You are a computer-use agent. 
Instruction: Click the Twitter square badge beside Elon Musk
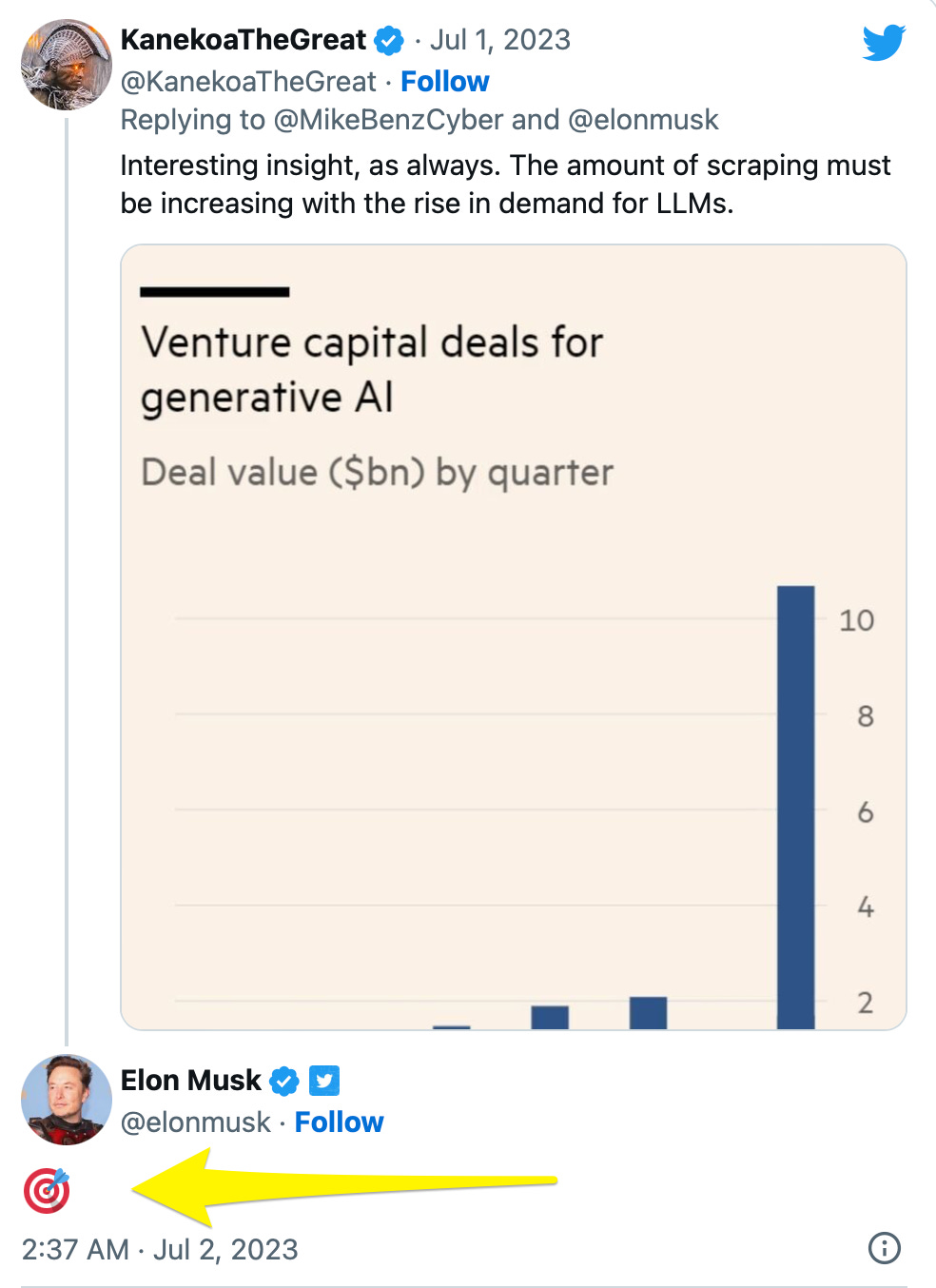point(324,1082)
